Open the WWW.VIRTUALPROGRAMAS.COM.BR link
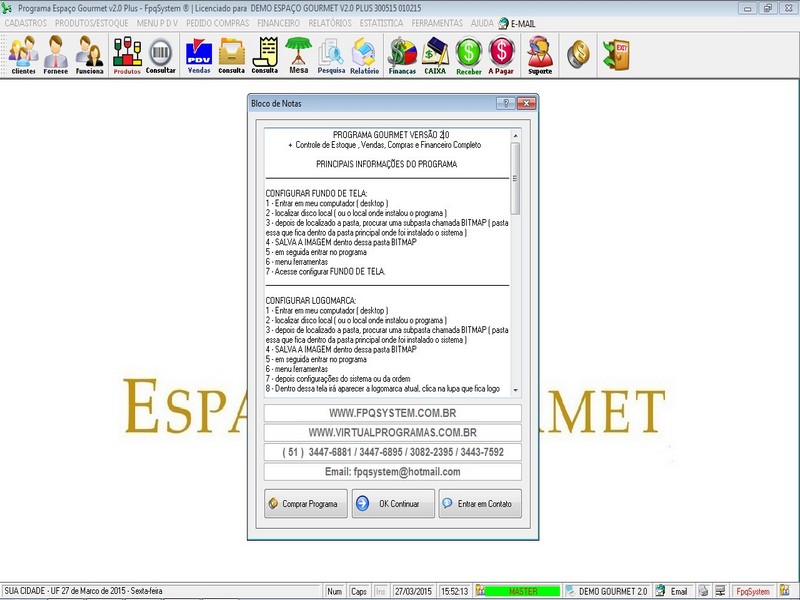 tap(392, 433)
